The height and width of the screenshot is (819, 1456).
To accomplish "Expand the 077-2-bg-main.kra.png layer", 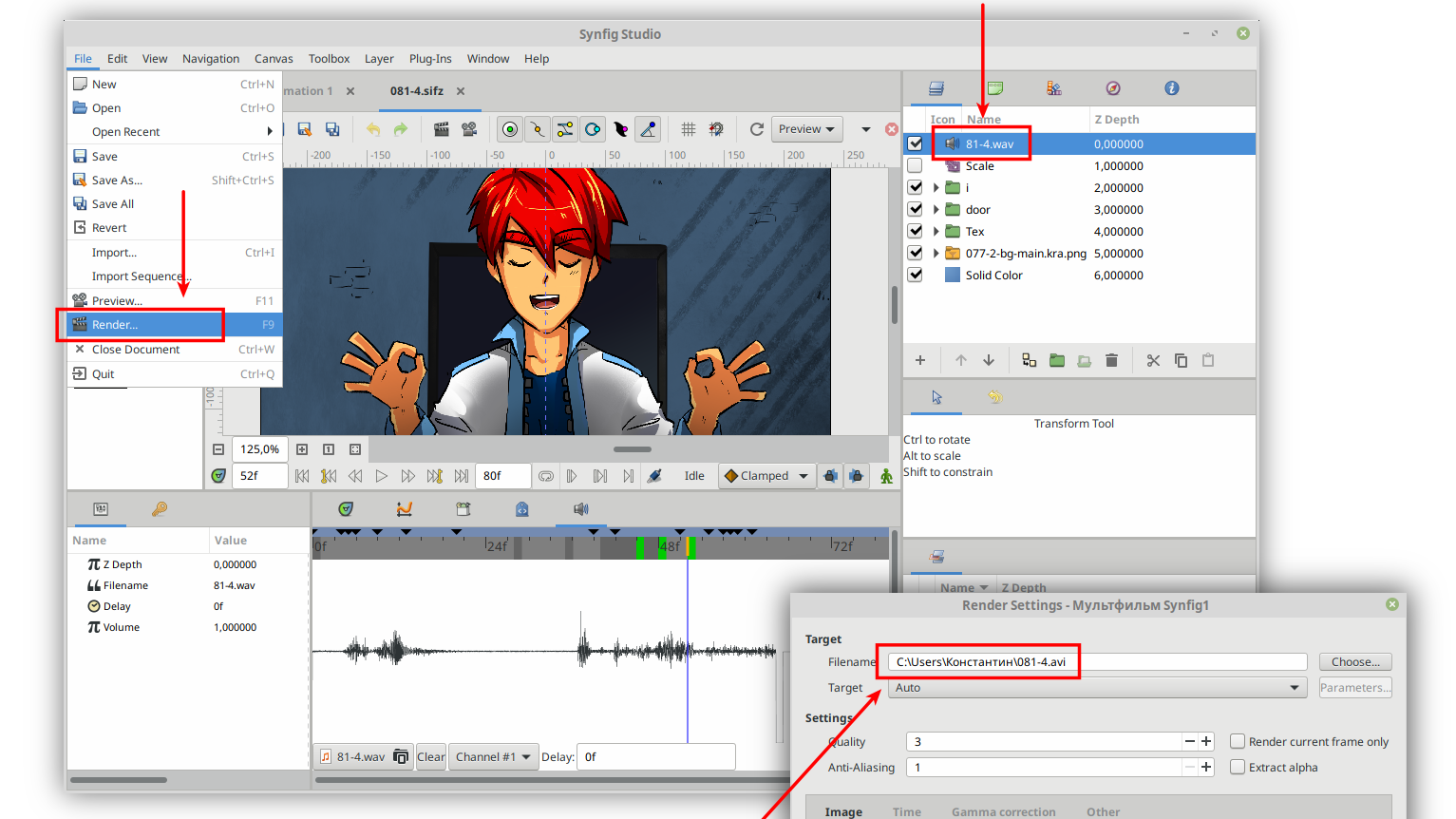I will click(x=936, y=253).
